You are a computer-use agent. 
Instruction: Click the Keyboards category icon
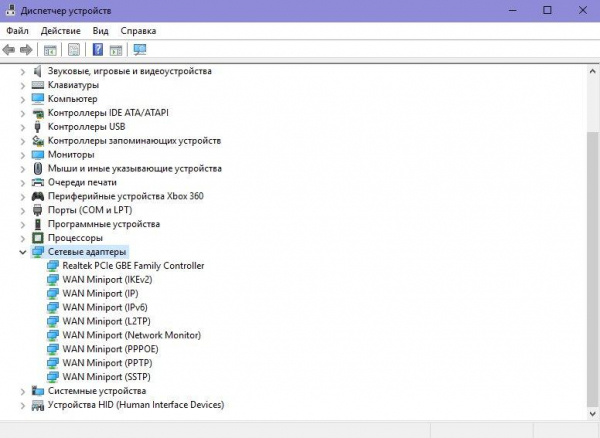[x=39, y=85]
